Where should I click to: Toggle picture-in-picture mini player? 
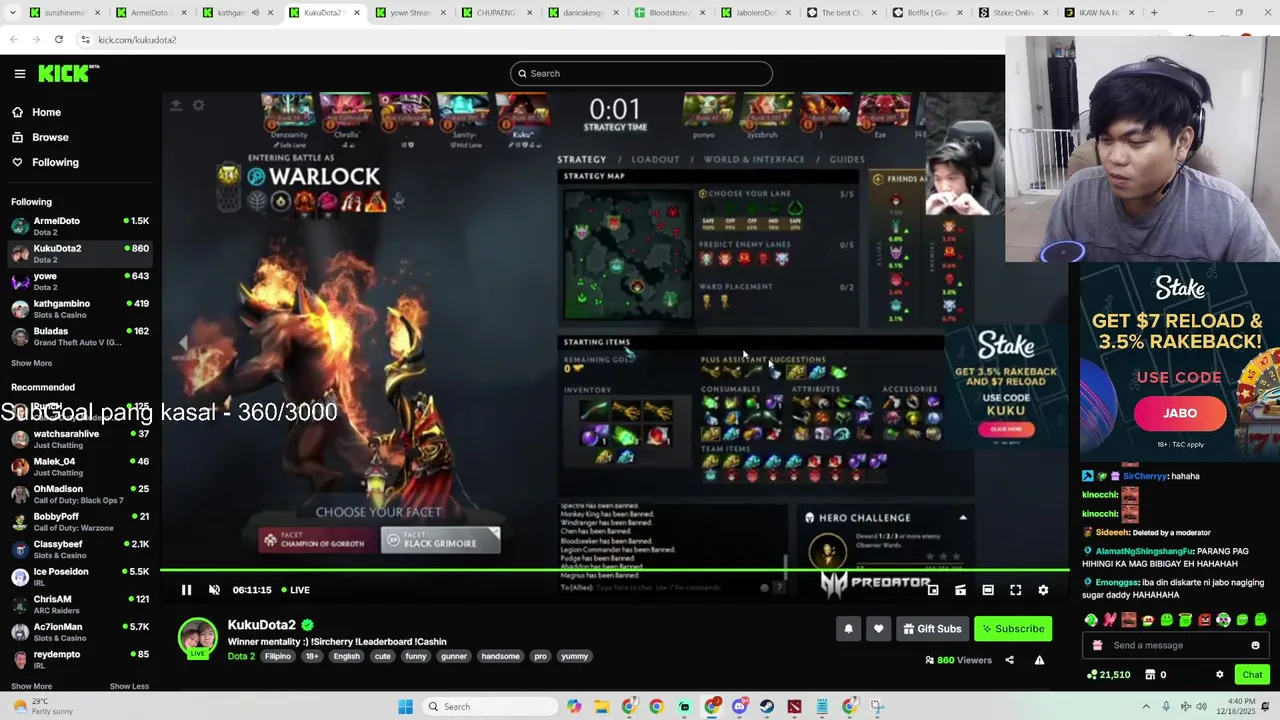pos(932,590)
